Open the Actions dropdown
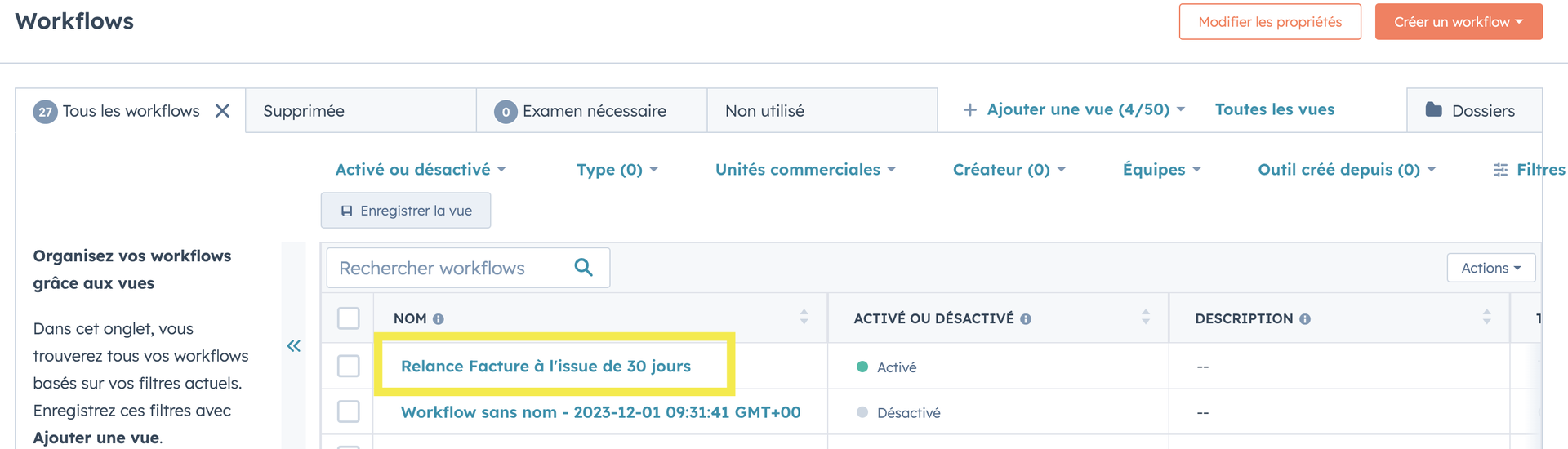Viewport: 1568px width, 449px height. tap(1491, 268)
